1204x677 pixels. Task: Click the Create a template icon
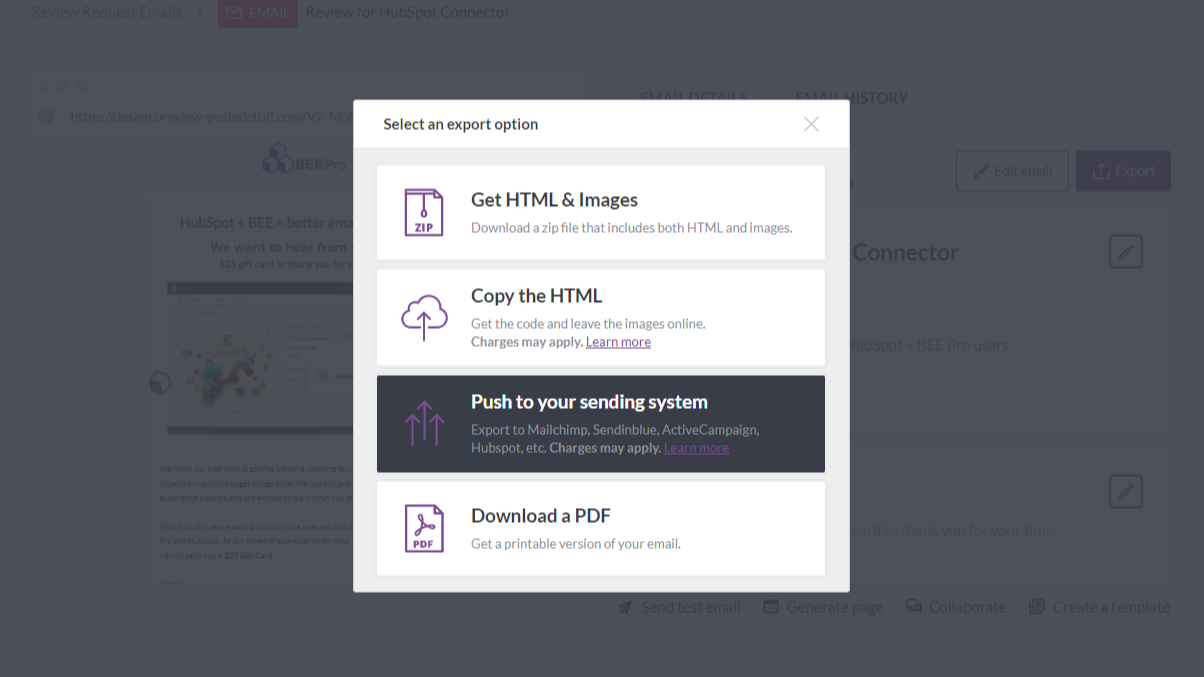[x=1037, y=607]
